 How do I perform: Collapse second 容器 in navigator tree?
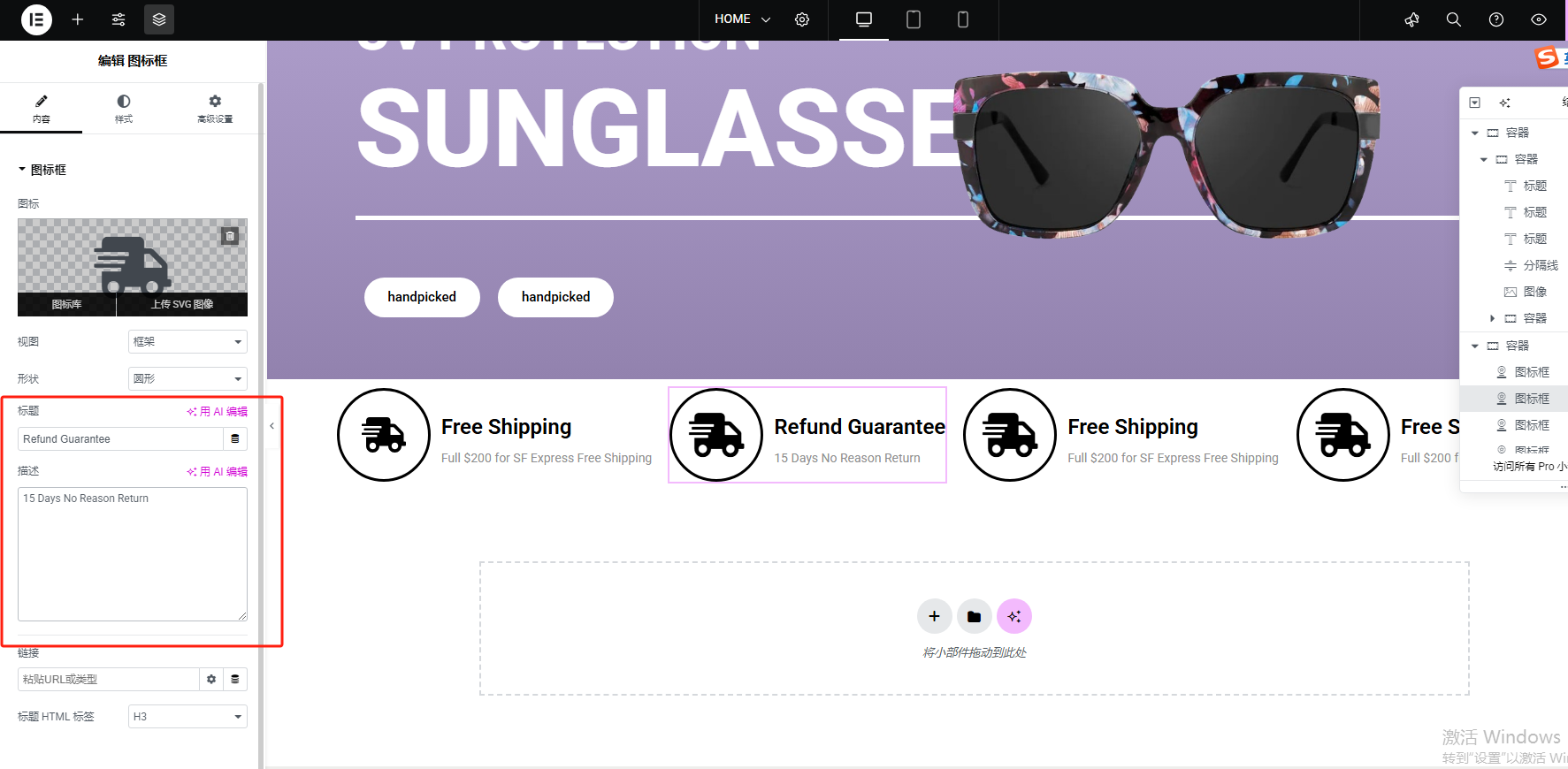coord(1483,159)
